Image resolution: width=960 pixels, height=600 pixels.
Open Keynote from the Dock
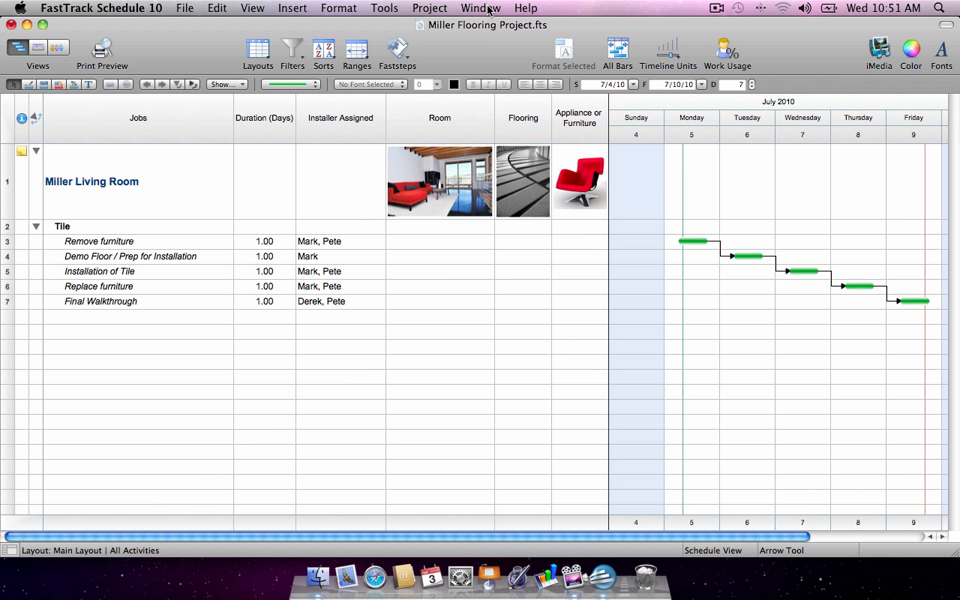[489, 577]
